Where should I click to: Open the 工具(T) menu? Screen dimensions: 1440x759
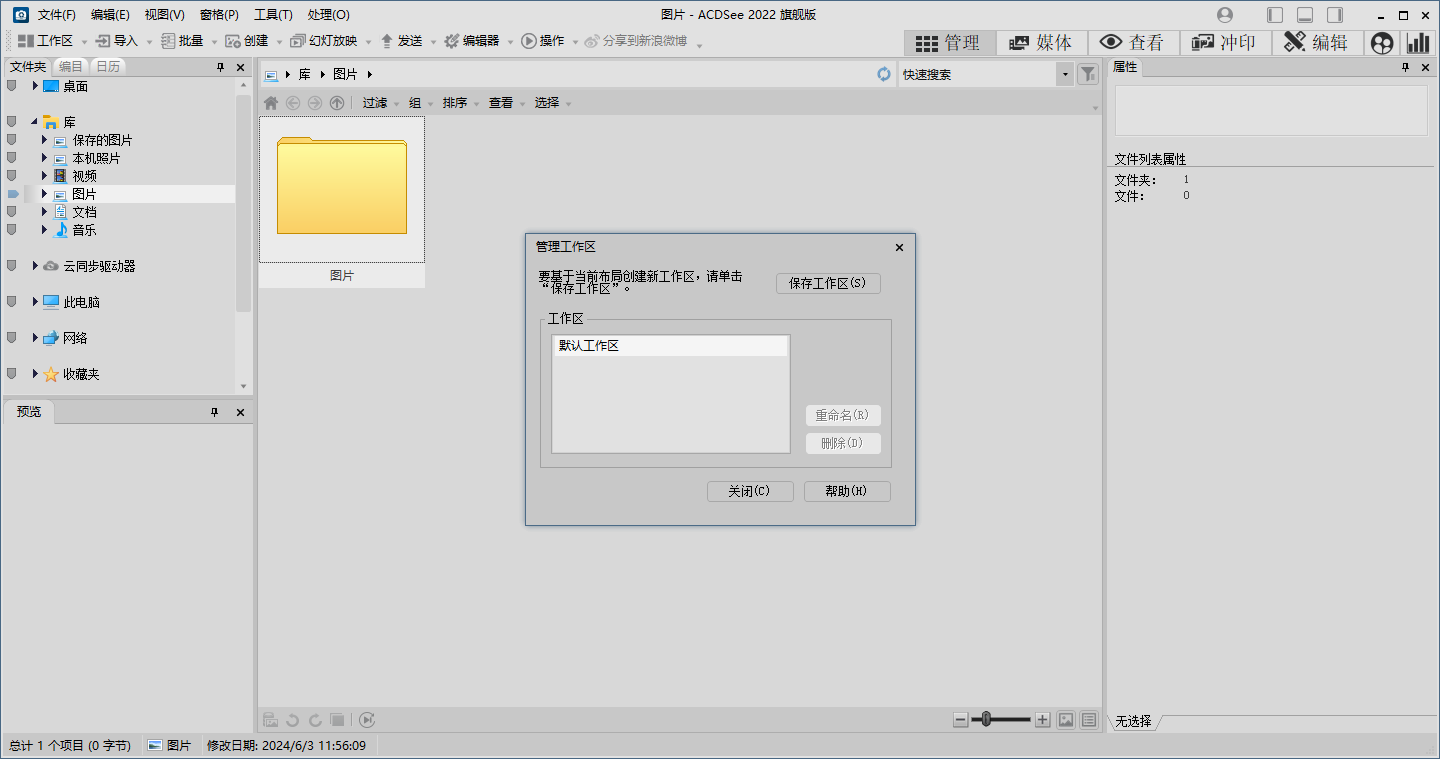click(x=273, y=15)
